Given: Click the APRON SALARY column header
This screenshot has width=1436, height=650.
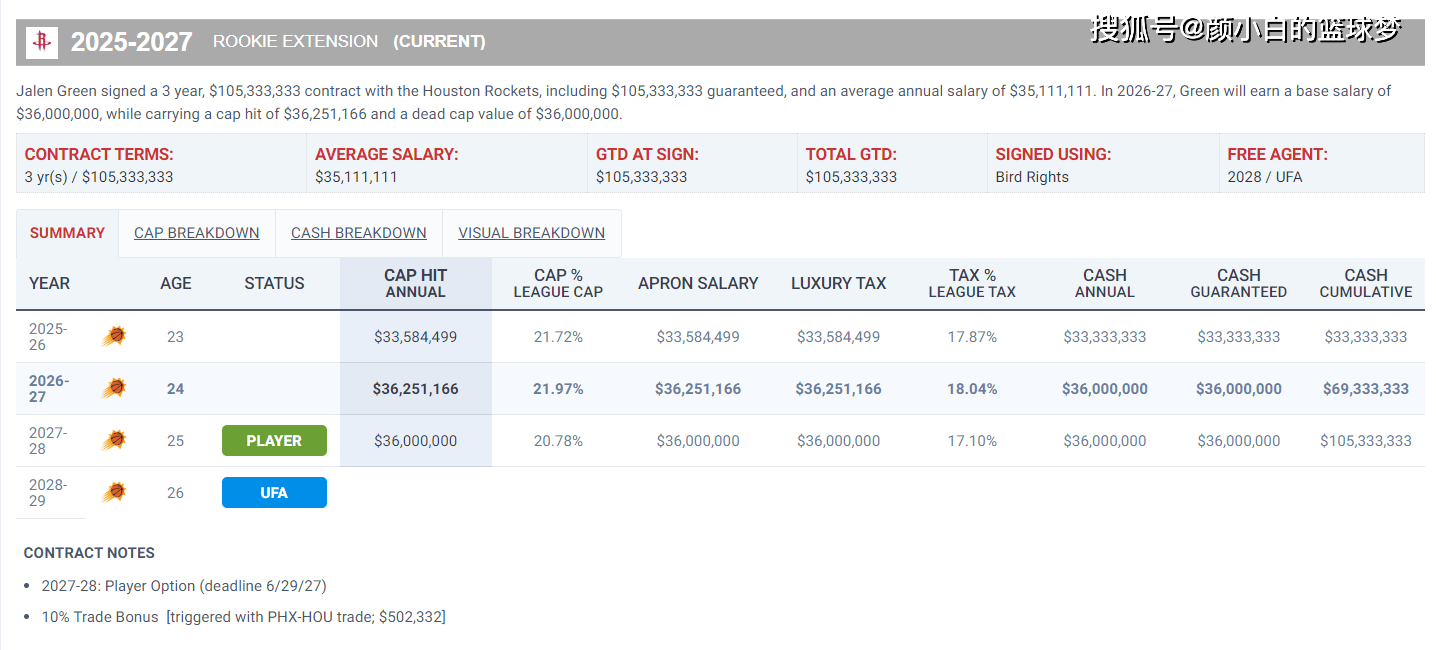Looking at the screenshot, I should point(698,283).
